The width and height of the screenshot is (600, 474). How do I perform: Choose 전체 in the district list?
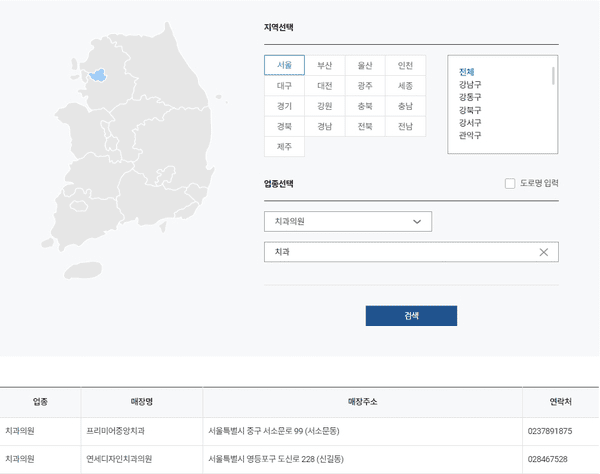(466, 72)
